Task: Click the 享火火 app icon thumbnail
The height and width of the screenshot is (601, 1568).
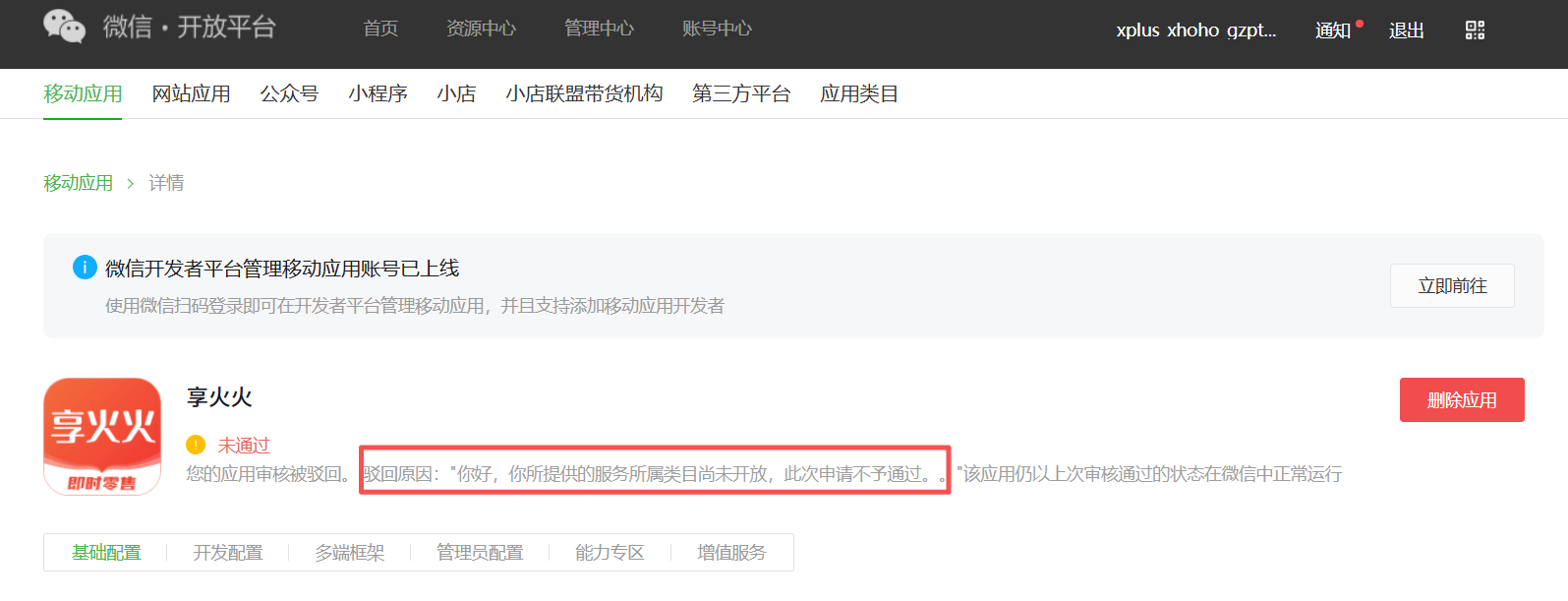Action: (x=102, y=437)
